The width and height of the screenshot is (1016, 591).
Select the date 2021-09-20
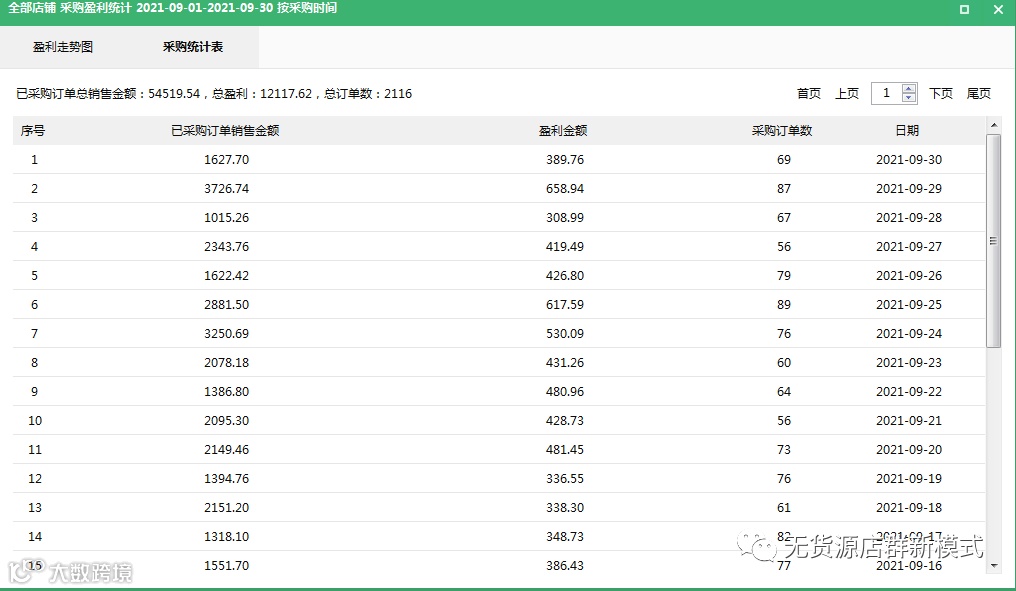click(x=909, y=450)
